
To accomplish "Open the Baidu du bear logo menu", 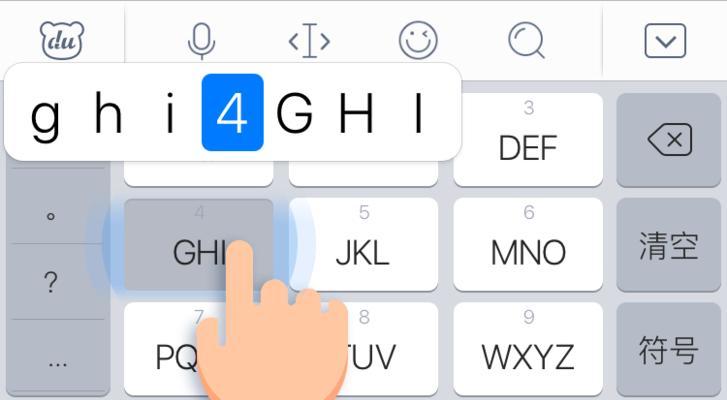I will (62, 40).
